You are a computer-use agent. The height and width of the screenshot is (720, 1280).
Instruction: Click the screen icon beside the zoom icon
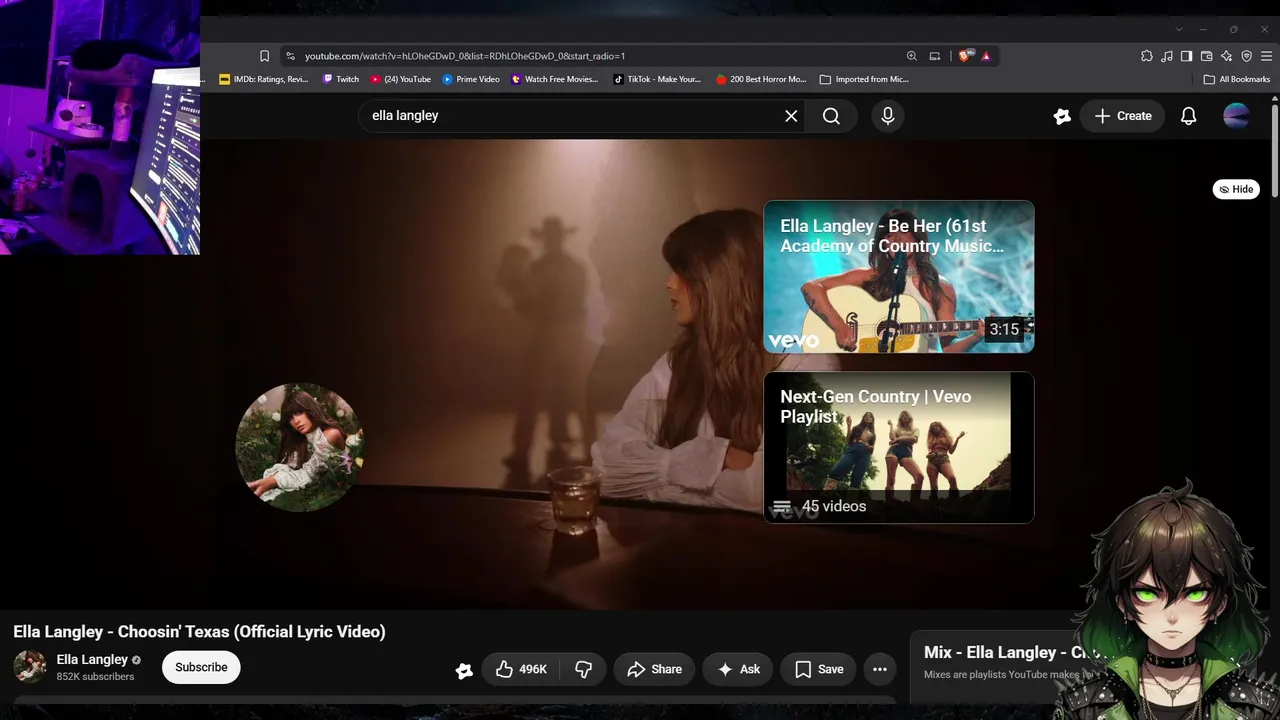pos(935,56)
